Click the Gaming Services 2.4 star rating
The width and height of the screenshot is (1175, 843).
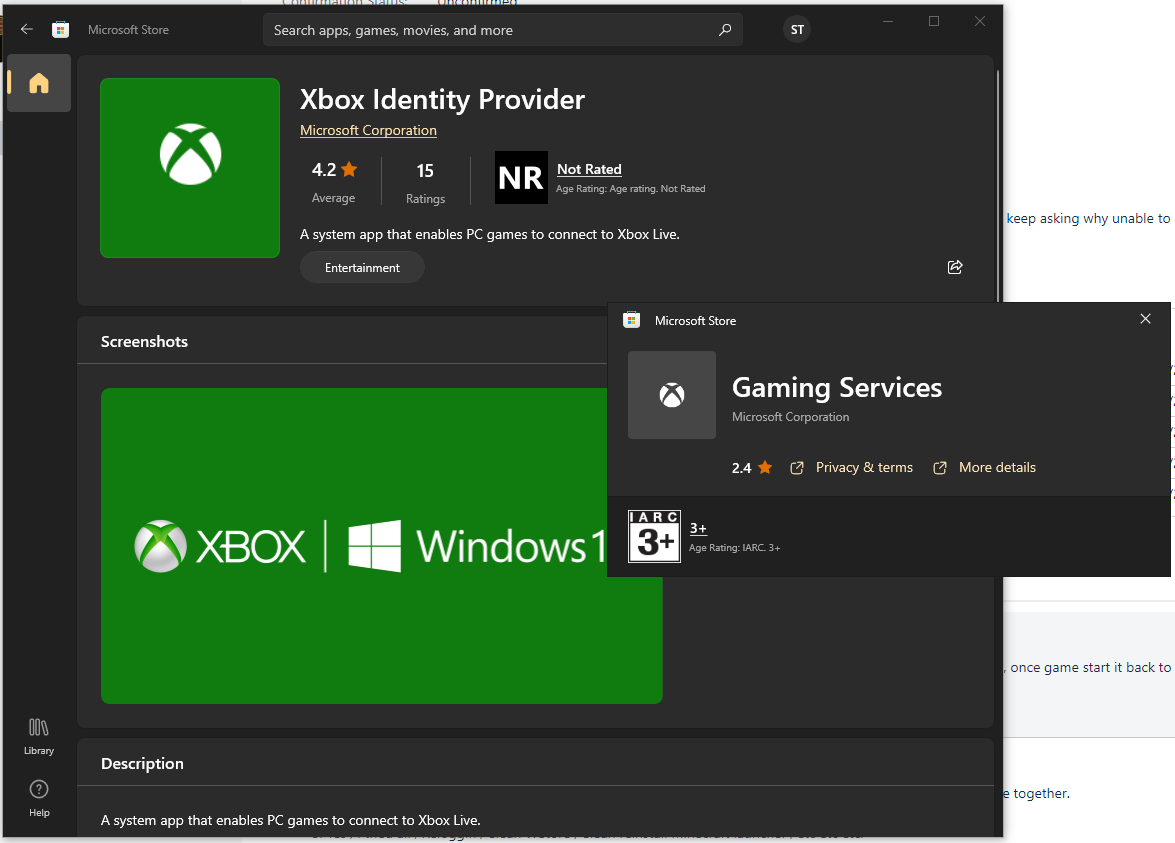coord(752,468)
